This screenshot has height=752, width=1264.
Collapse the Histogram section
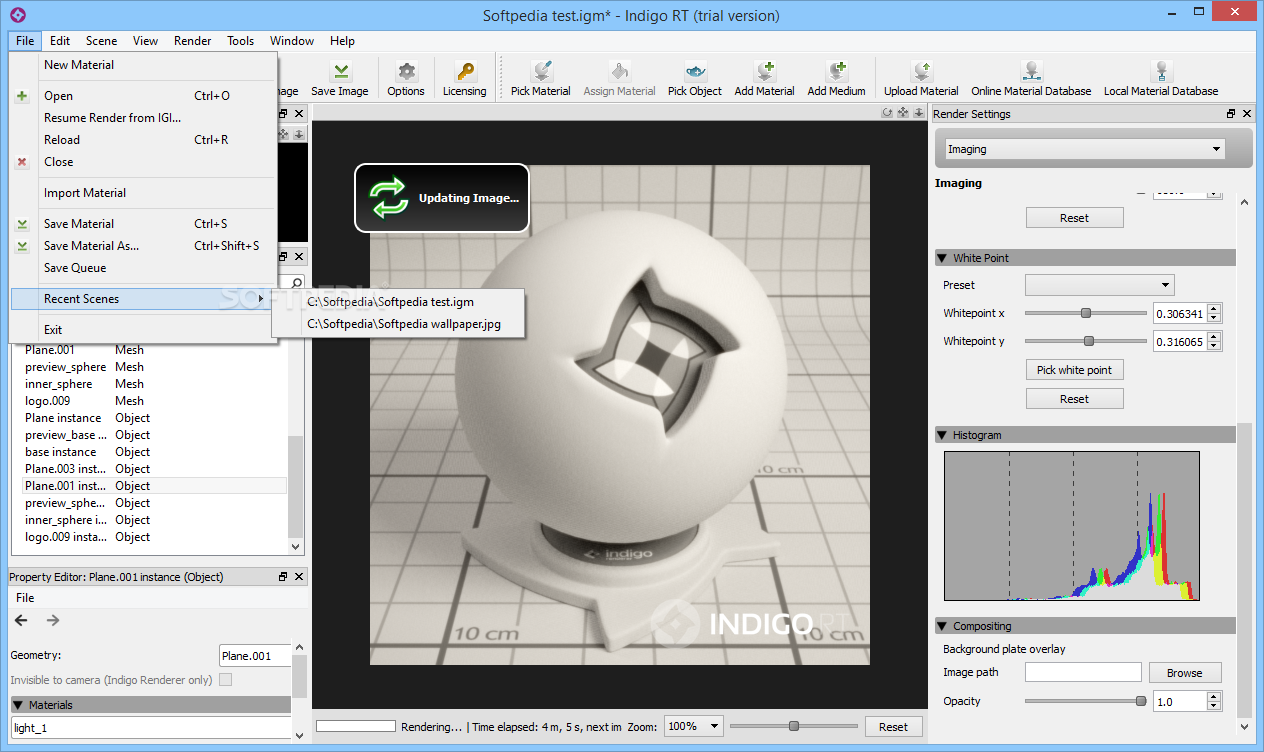pos(942,435)
